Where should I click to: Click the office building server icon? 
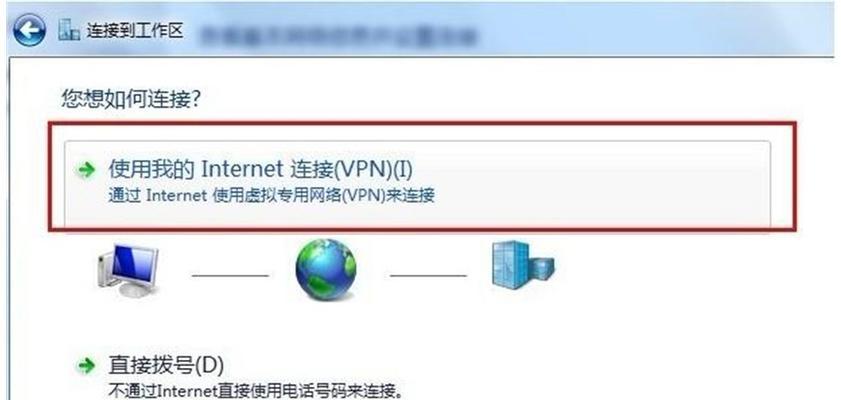point(522,265)
